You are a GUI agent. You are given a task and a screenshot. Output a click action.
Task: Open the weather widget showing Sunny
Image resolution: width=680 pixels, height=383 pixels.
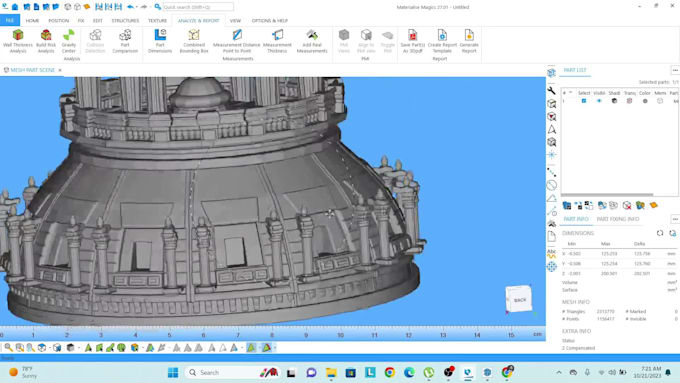pos(24,373)
